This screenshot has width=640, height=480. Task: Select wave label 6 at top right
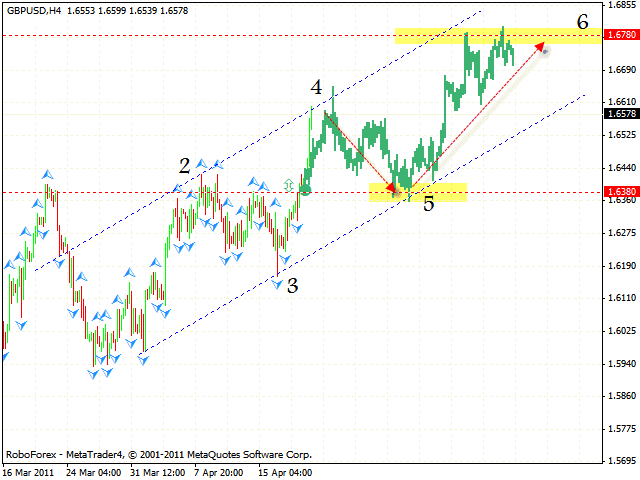tap(583, 21)
